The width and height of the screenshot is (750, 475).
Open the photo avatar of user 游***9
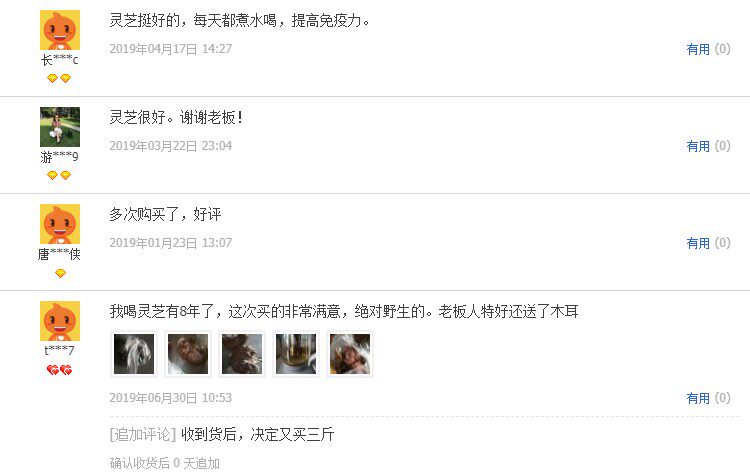(60, 127)
